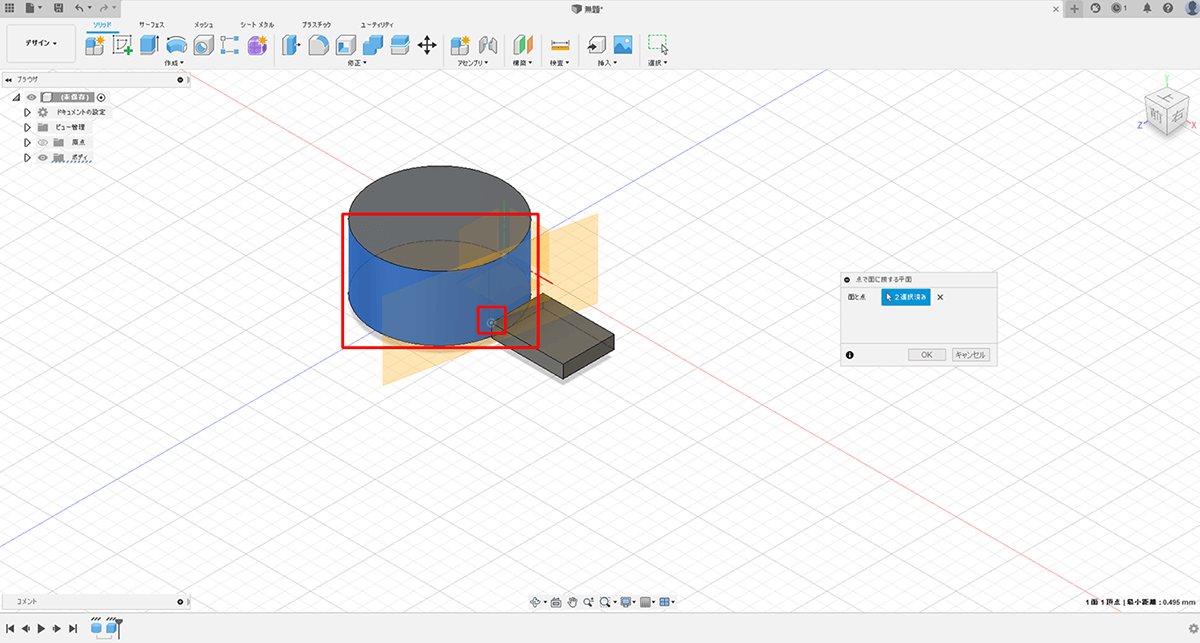The image size is (1200, 643).
Task: Expand the 原点 tree node
Action: tap(28, 143)
